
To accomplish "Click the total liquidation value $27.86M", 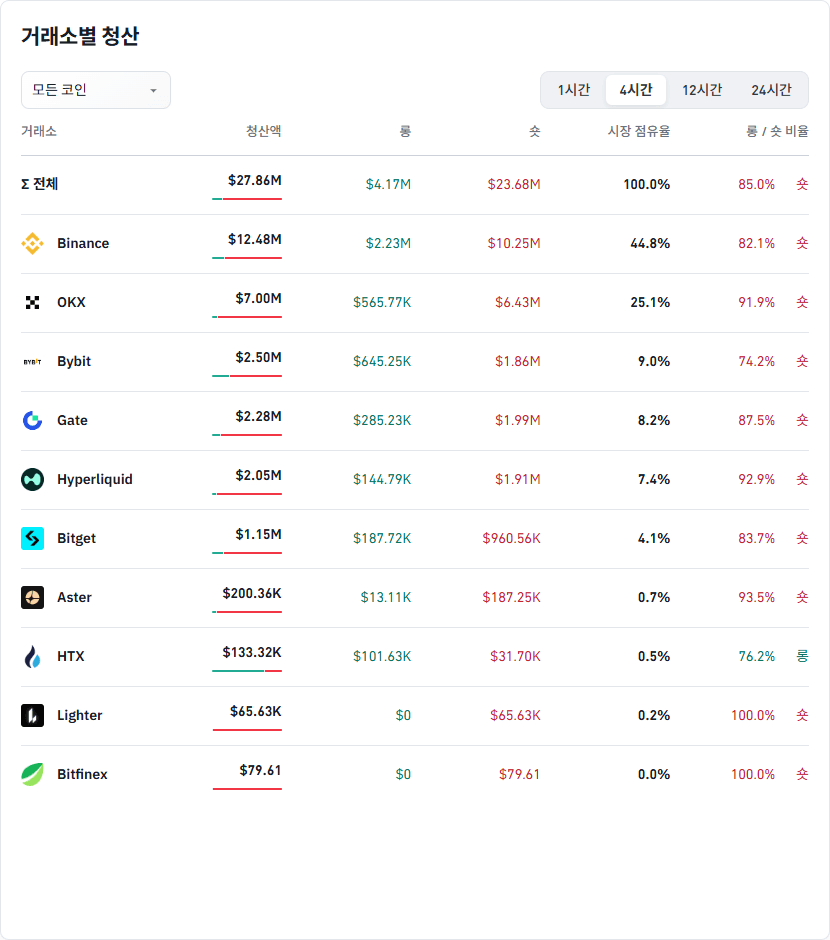I will [x=255, y=180].
